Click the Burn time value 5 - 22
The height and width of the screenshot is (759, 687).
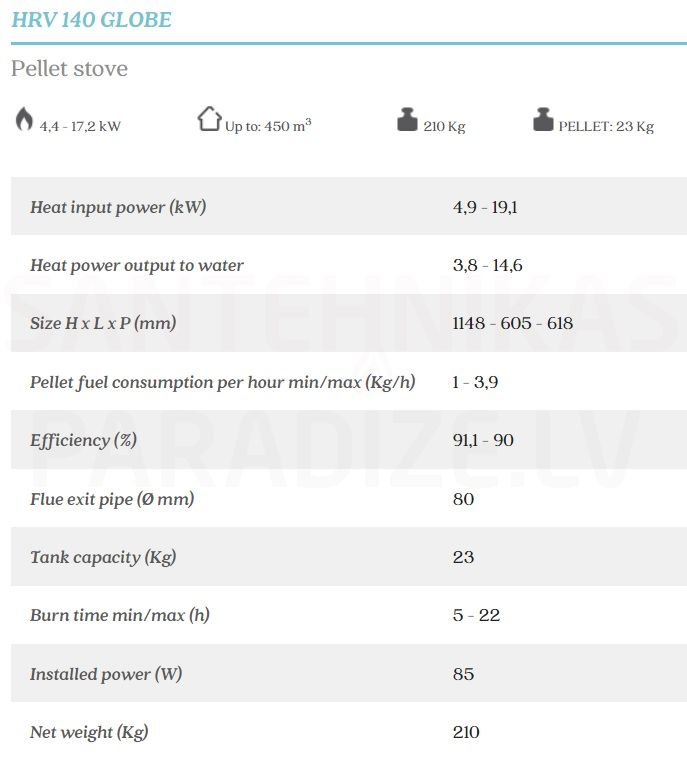[x=476, y=615]
